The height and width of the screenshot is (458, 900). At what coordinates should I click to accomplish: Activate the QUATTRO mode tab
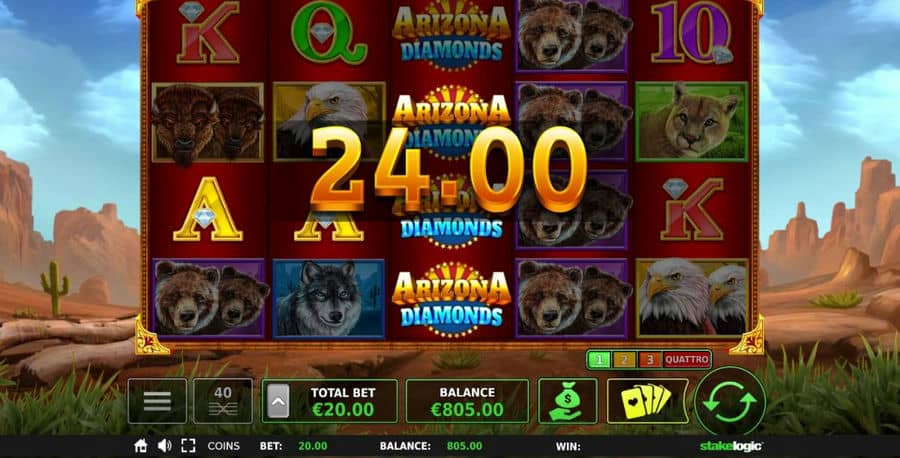pos(686,360)
